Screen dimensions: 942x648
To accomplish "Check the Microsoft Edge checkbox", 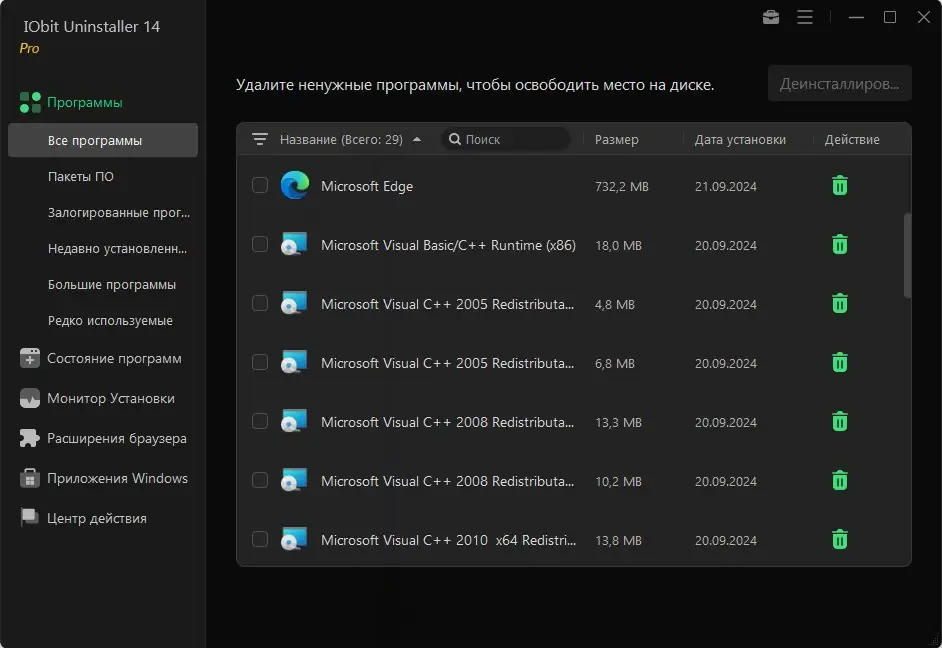I will [259, 185].
